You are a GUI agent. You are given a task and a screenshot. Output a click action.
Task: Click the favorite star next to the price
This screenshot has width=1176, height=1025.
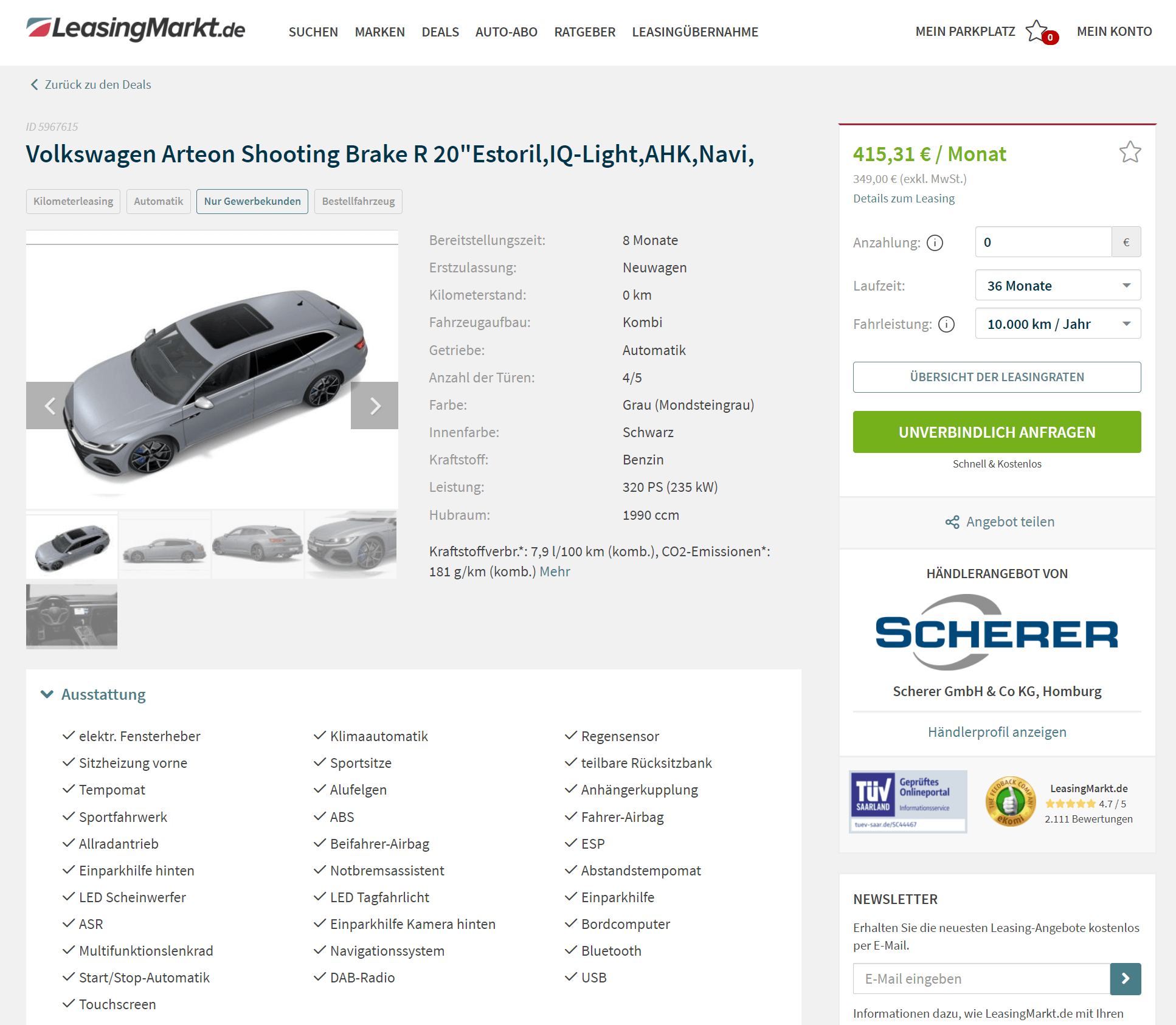point(1130,152)
